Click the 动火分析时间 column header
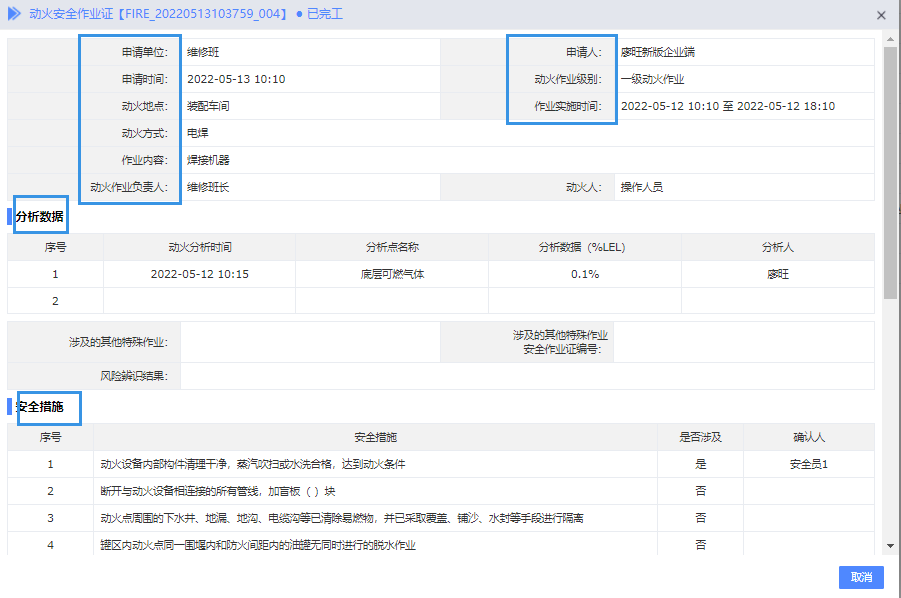This screenshot has width=901, height=598. (x=199, y=248)
